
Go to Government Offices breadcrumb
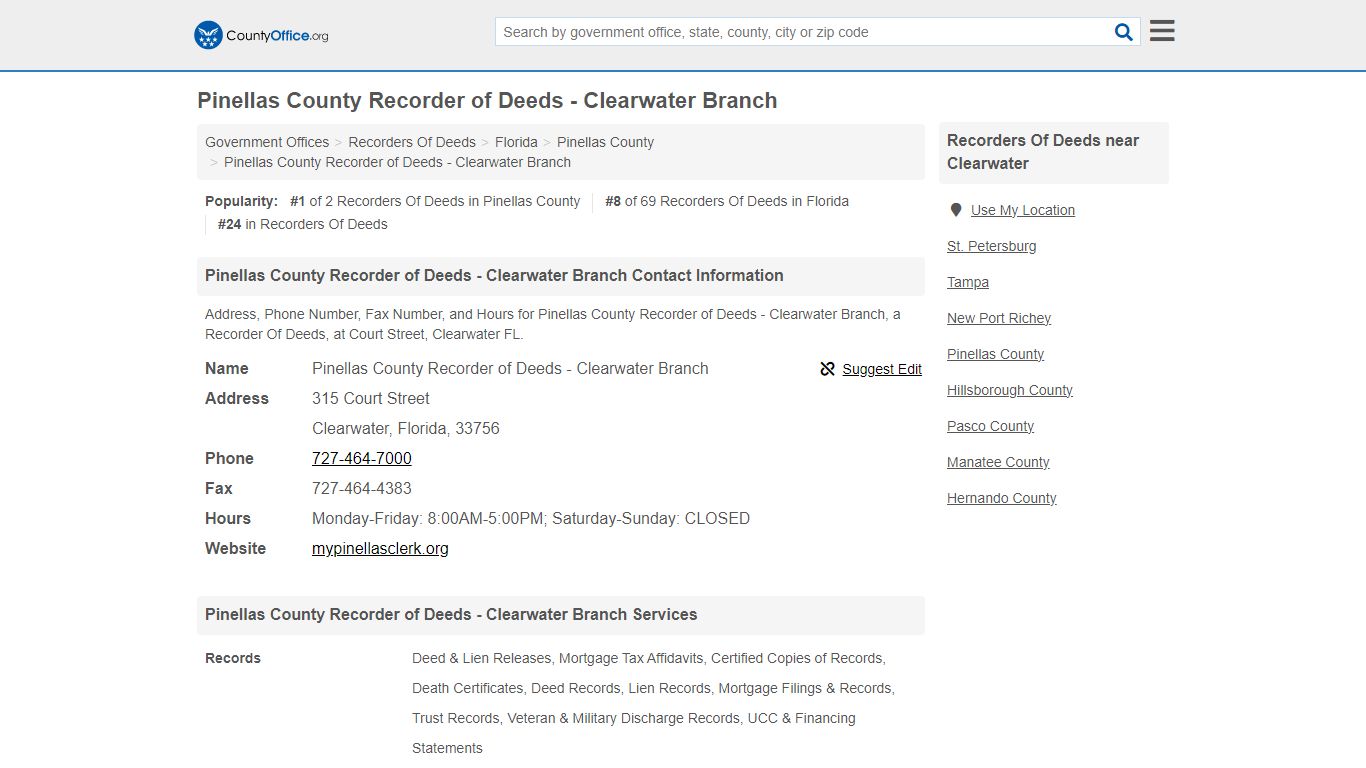[x=267, y=142]
